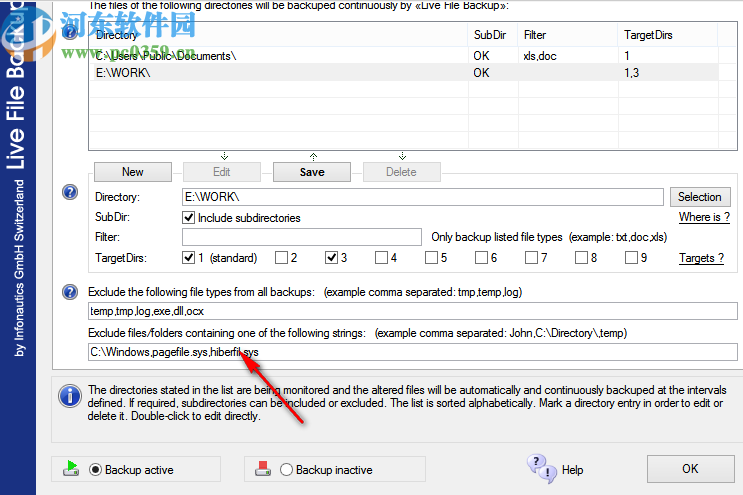Image resolution: width=743 pixels, height=495 pixels.
Task: Click the red Backup inactive icon
Action: [263, 468]
